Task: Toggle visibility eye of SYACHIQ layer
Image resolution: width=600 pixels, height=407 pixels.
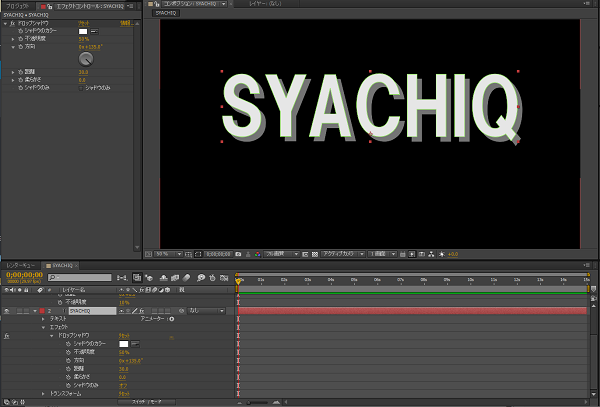Action: 8,311
